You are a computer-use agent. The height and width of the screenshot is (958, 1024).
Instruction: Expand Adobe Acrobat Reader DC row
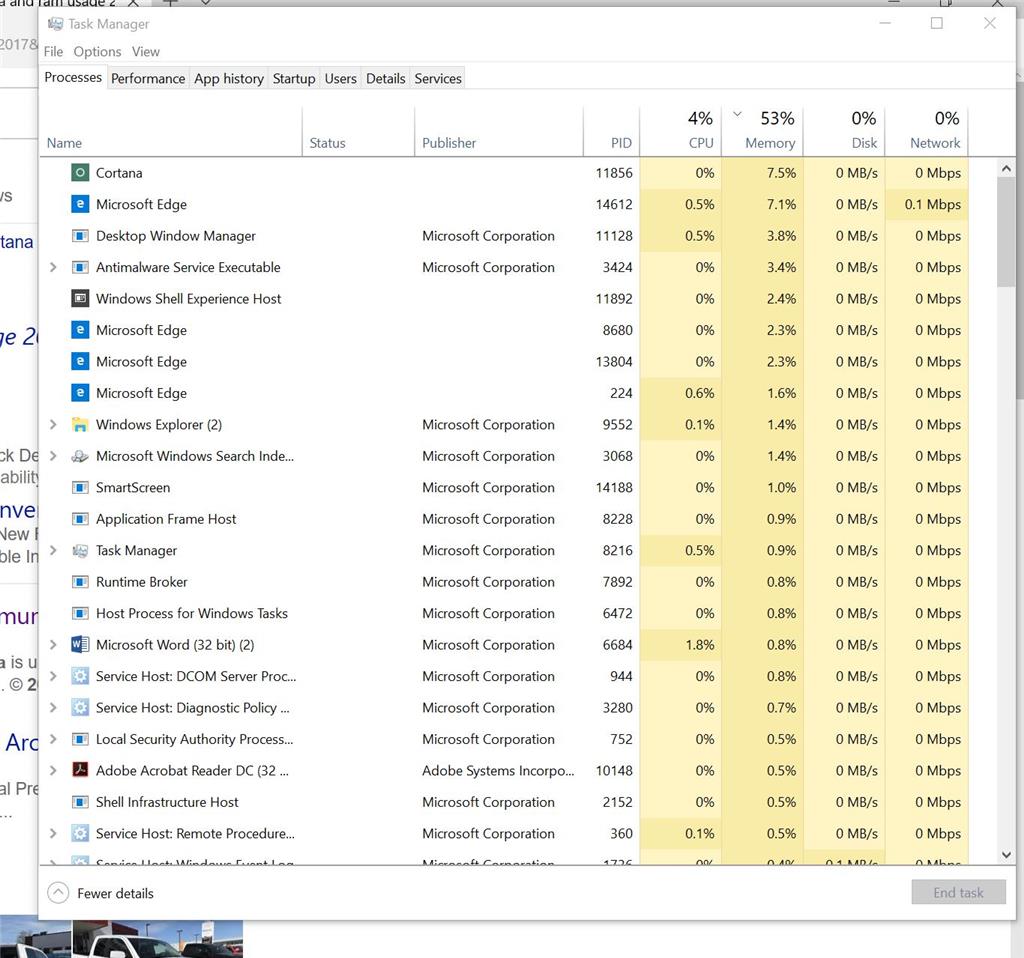point(53,771)
